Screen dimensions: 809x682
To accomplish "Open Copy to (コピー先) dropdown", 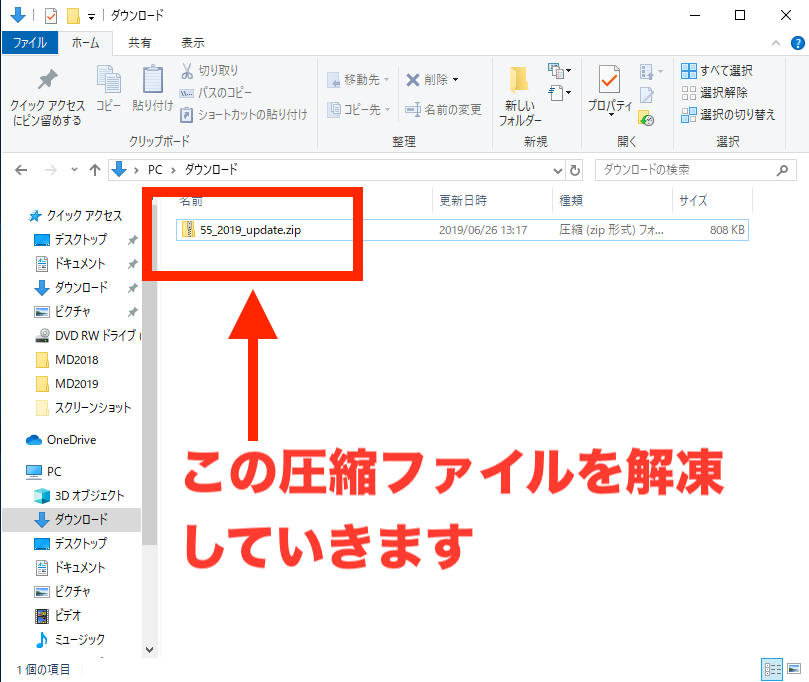I will [359, 109].
